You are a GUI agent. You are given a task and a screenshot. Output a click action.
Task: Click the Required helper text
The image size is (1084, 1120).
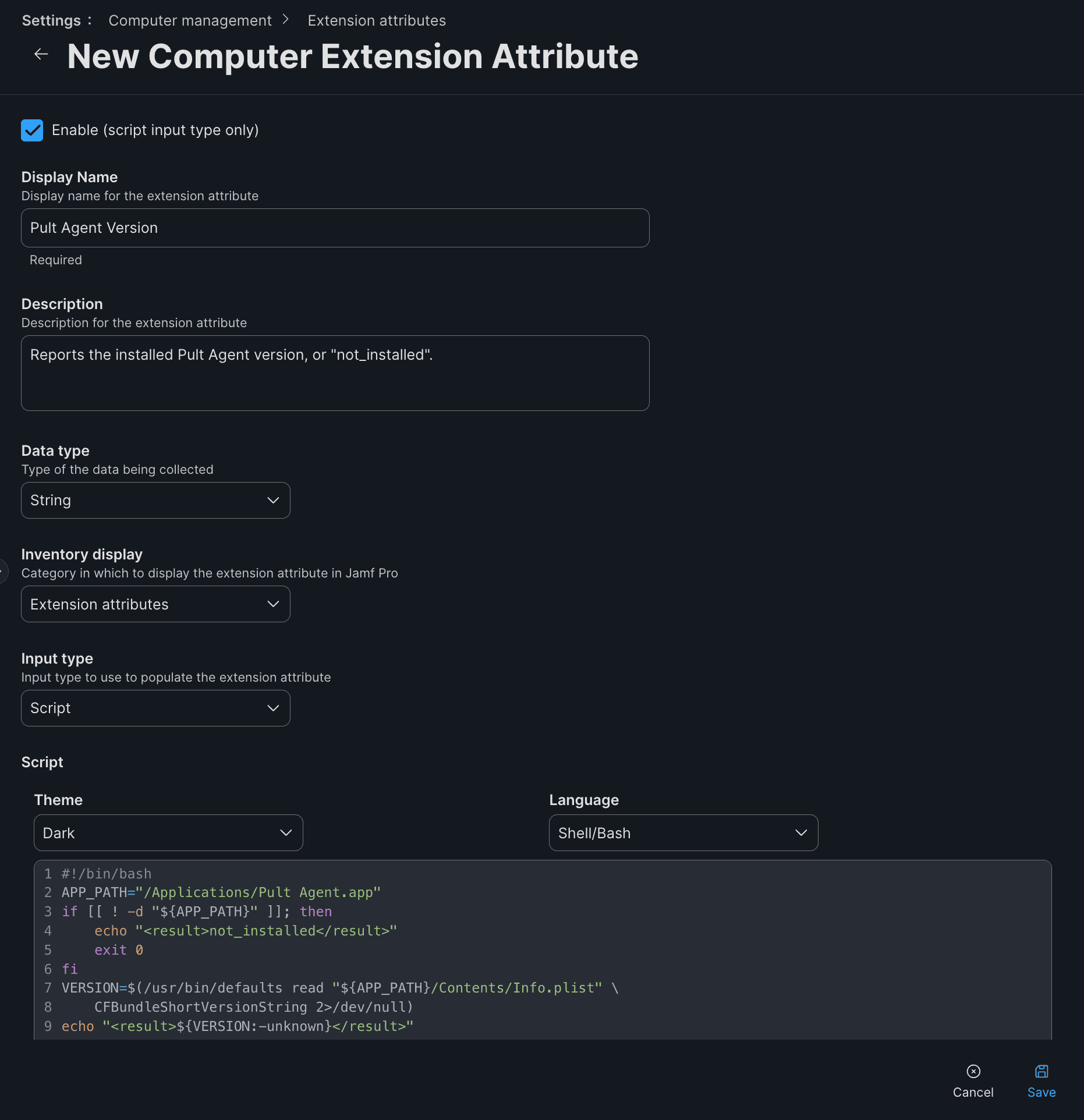pos(56,260)
